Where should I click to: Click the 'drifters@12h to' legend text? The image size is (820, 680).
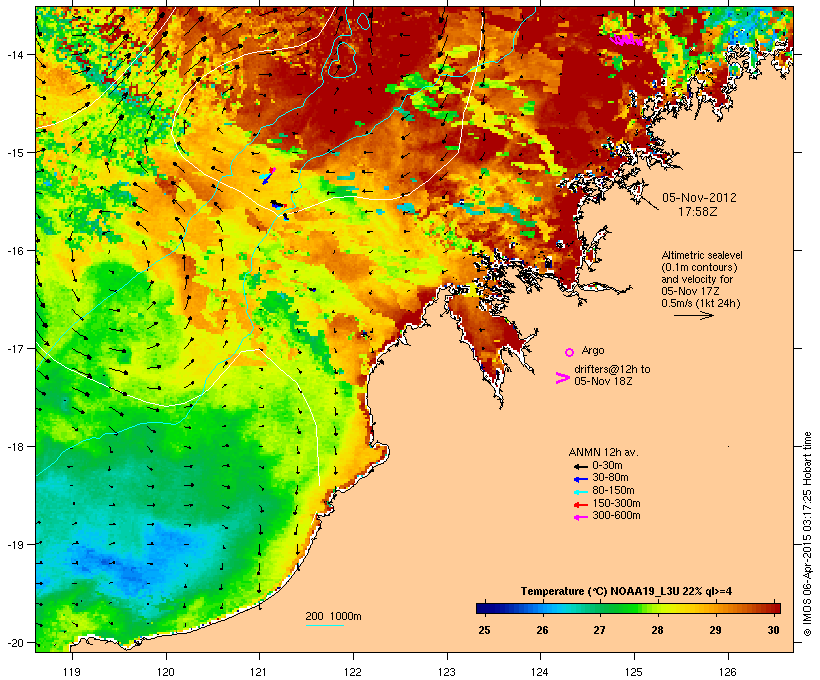coord(612,369)
